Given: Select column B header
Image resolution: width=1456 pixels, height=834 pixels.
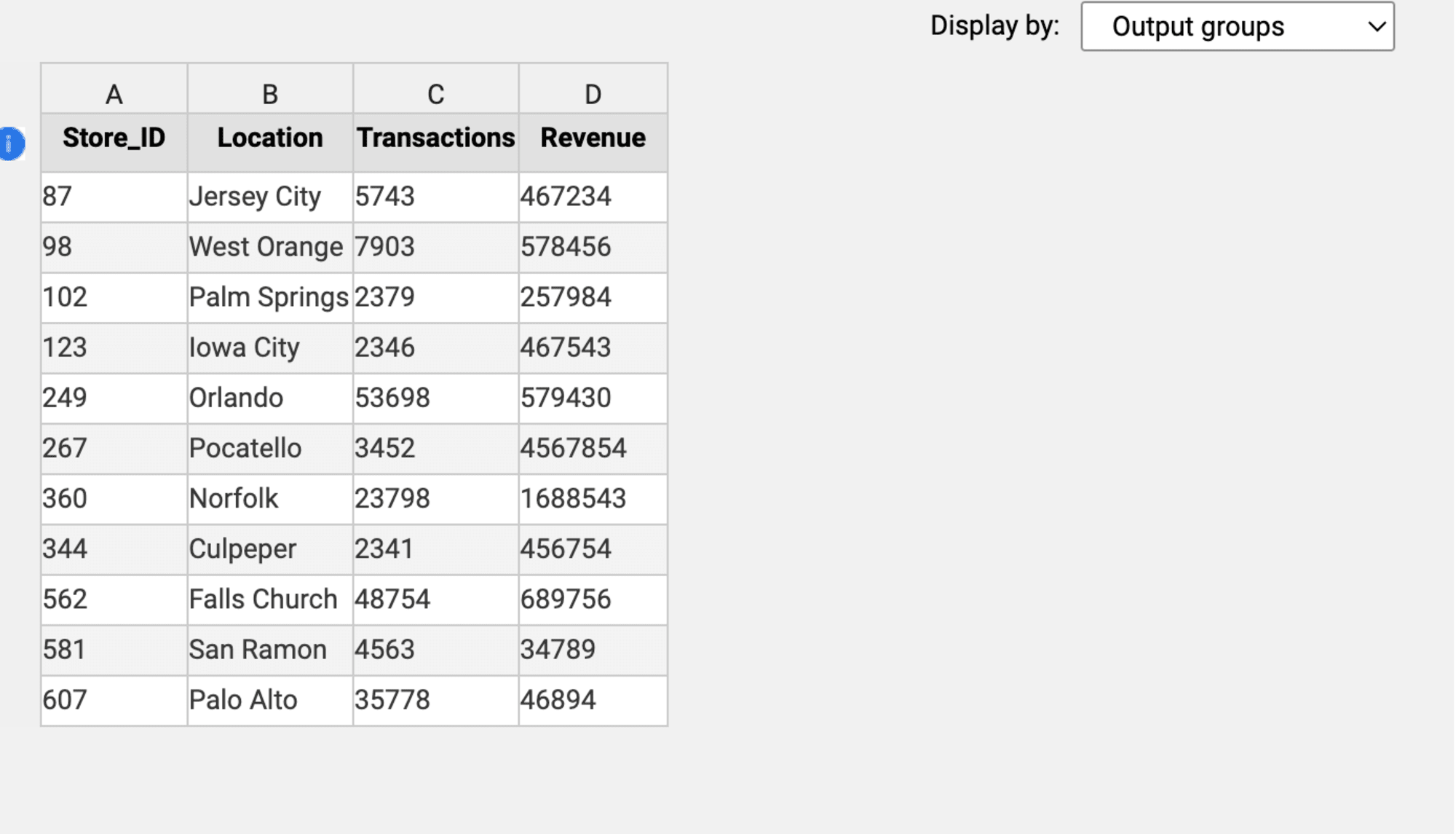Looking at the screenshot, I should coord(270,89).
